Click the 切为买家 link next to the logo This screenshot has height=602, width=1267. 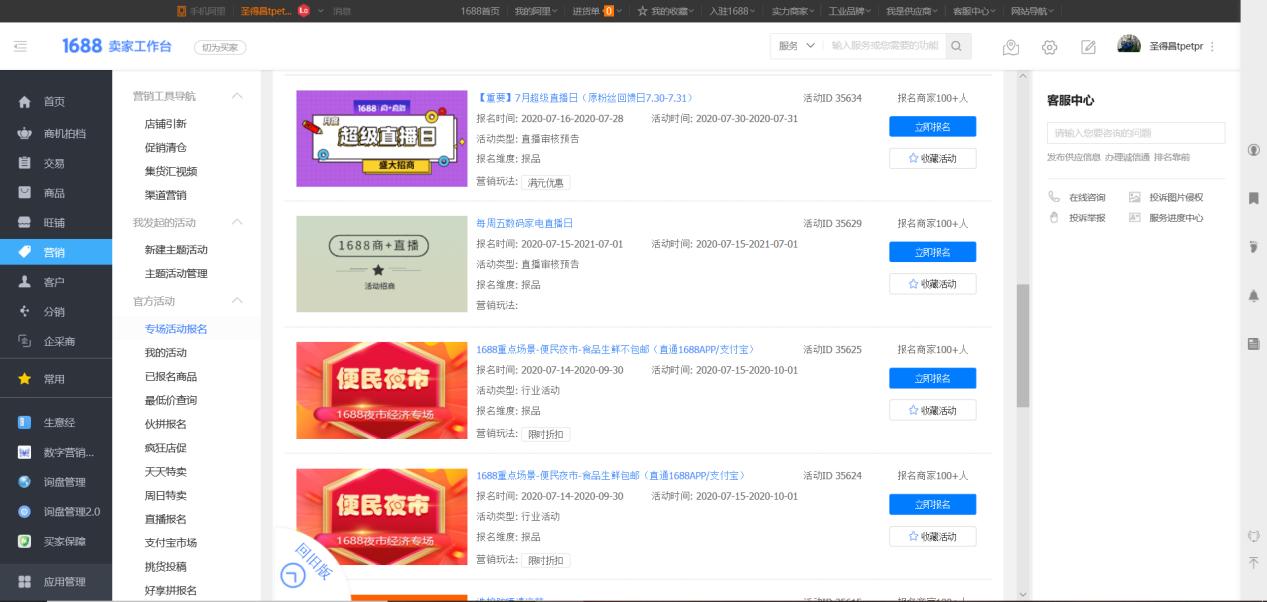[221, 46]
